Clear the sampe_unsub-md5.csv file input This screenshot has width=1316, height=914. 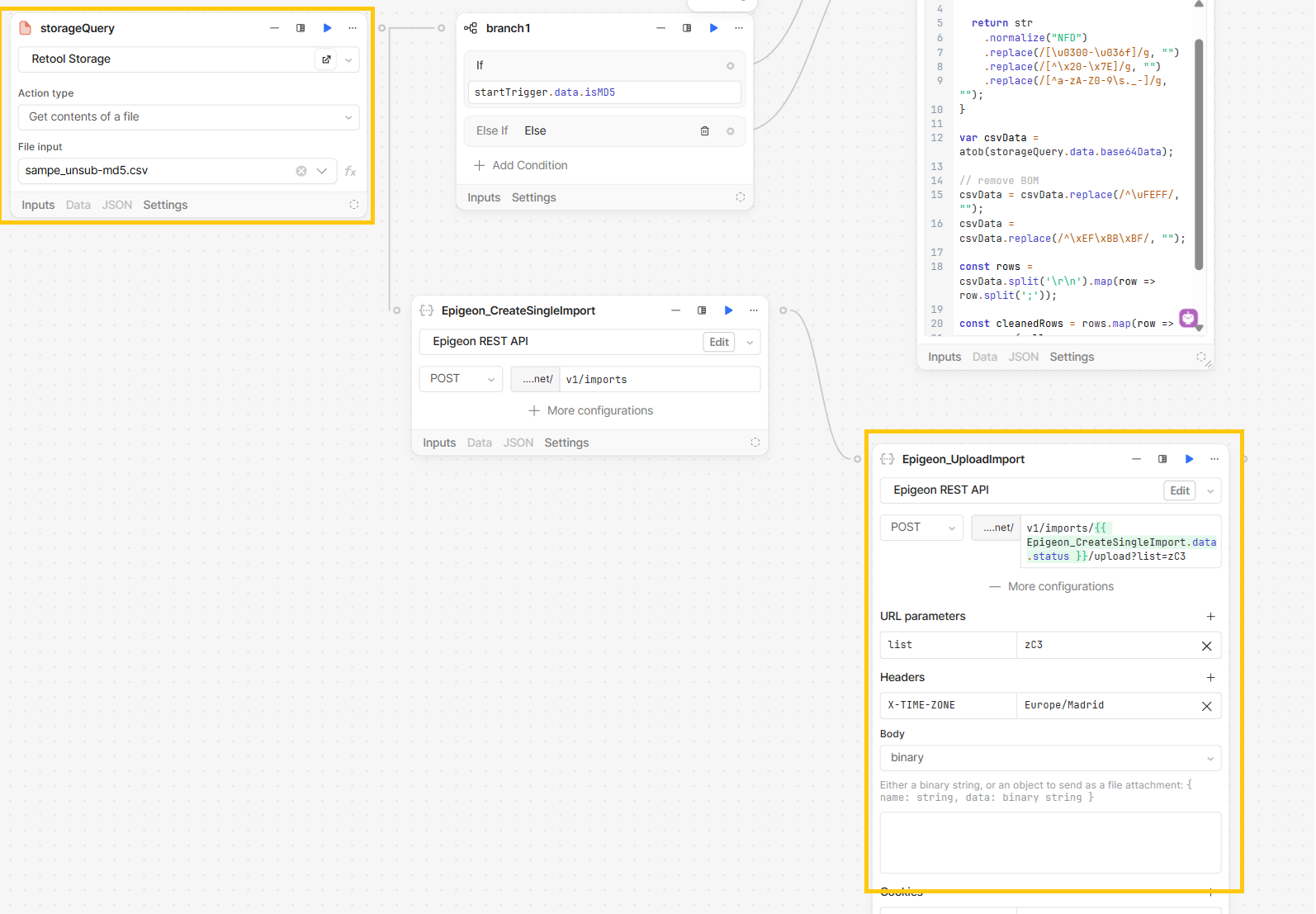pos(301,171)
